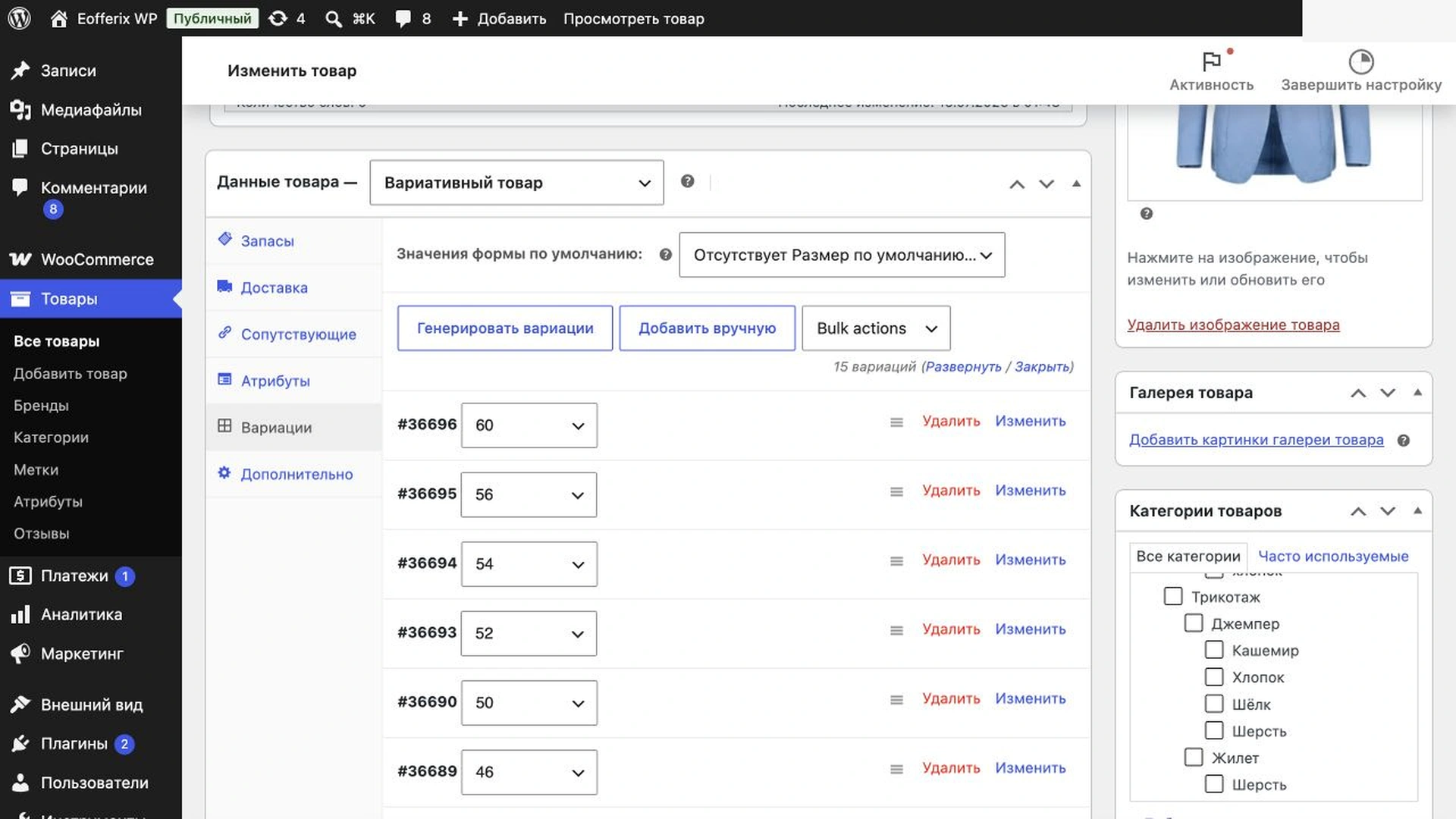Click the help icon for default form values

pyautogui.click(x=665, y=255)
